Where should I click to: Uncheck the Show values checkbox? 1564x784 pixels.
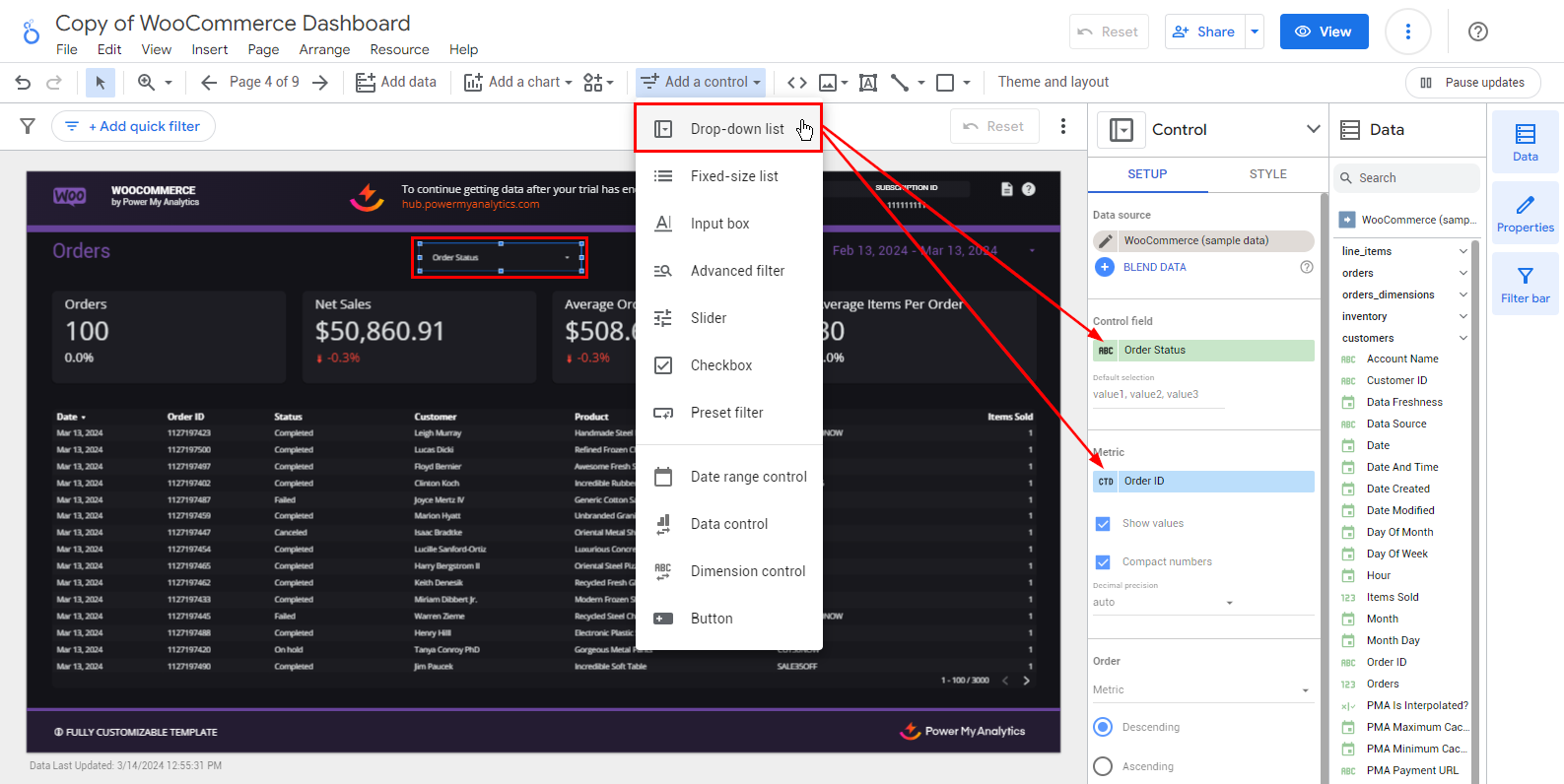(1103, 524)
